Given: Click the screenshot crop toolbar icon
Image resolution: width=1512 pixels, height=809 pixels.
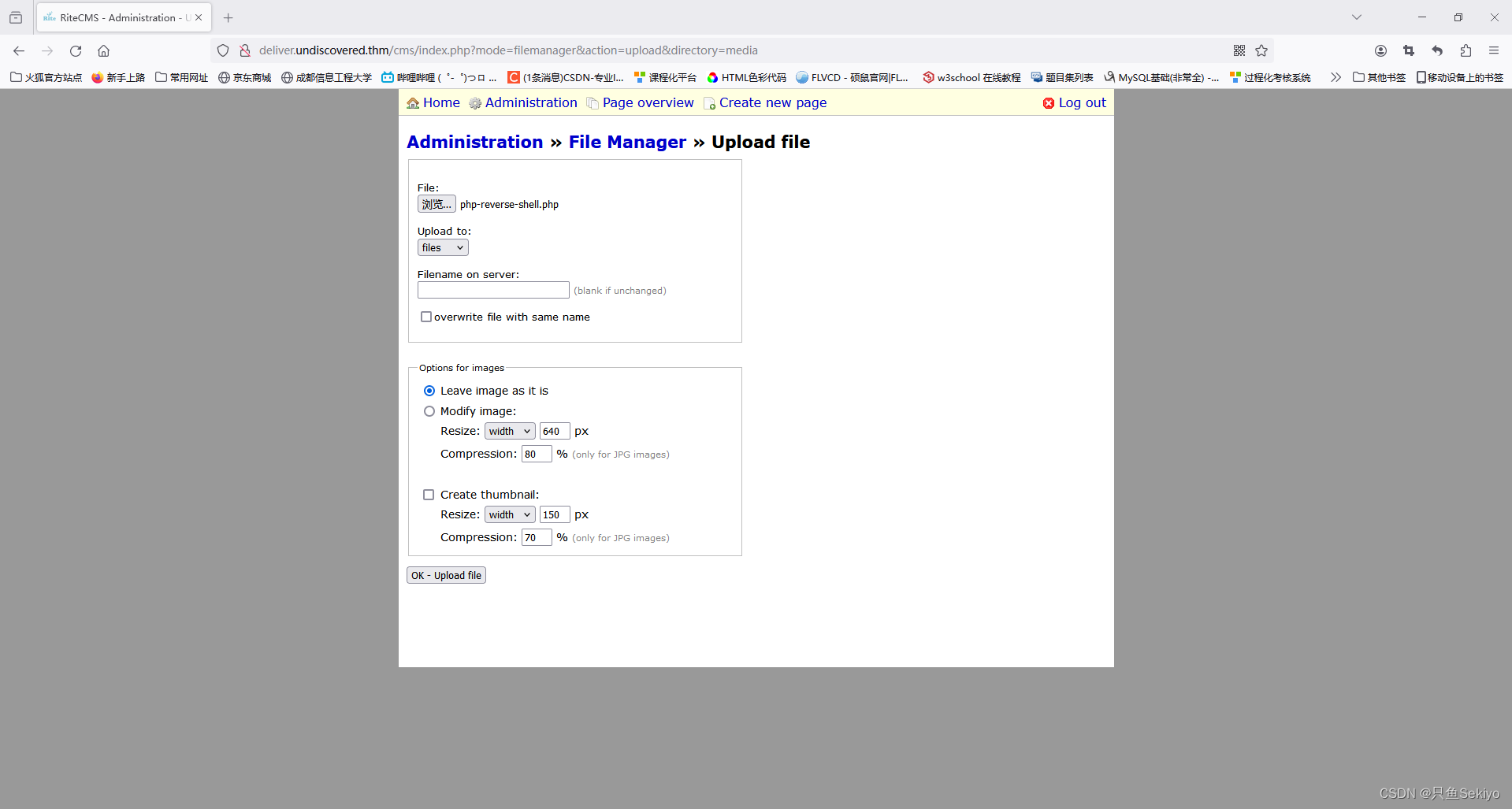Looking at the screenshot, I should click(x=1409, y=50).
